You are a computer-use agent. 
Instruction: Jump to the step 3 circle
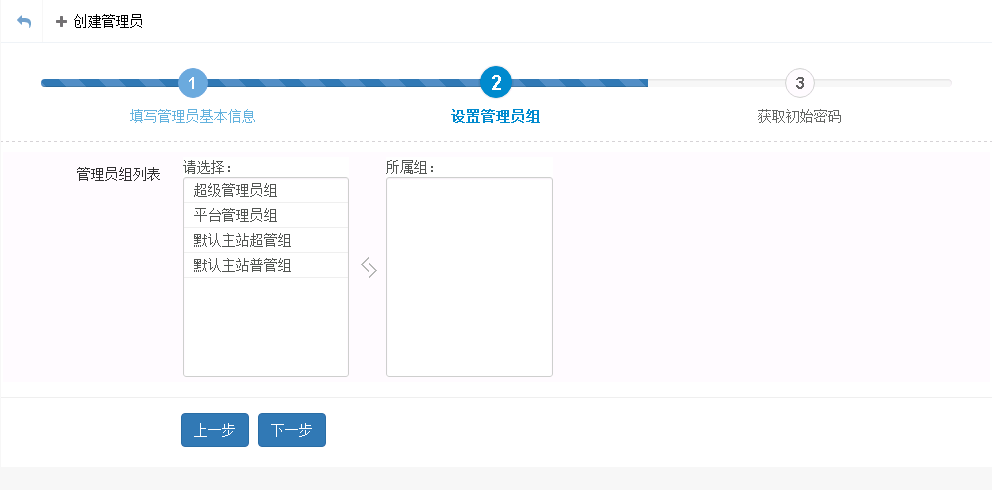coord(799,83)
